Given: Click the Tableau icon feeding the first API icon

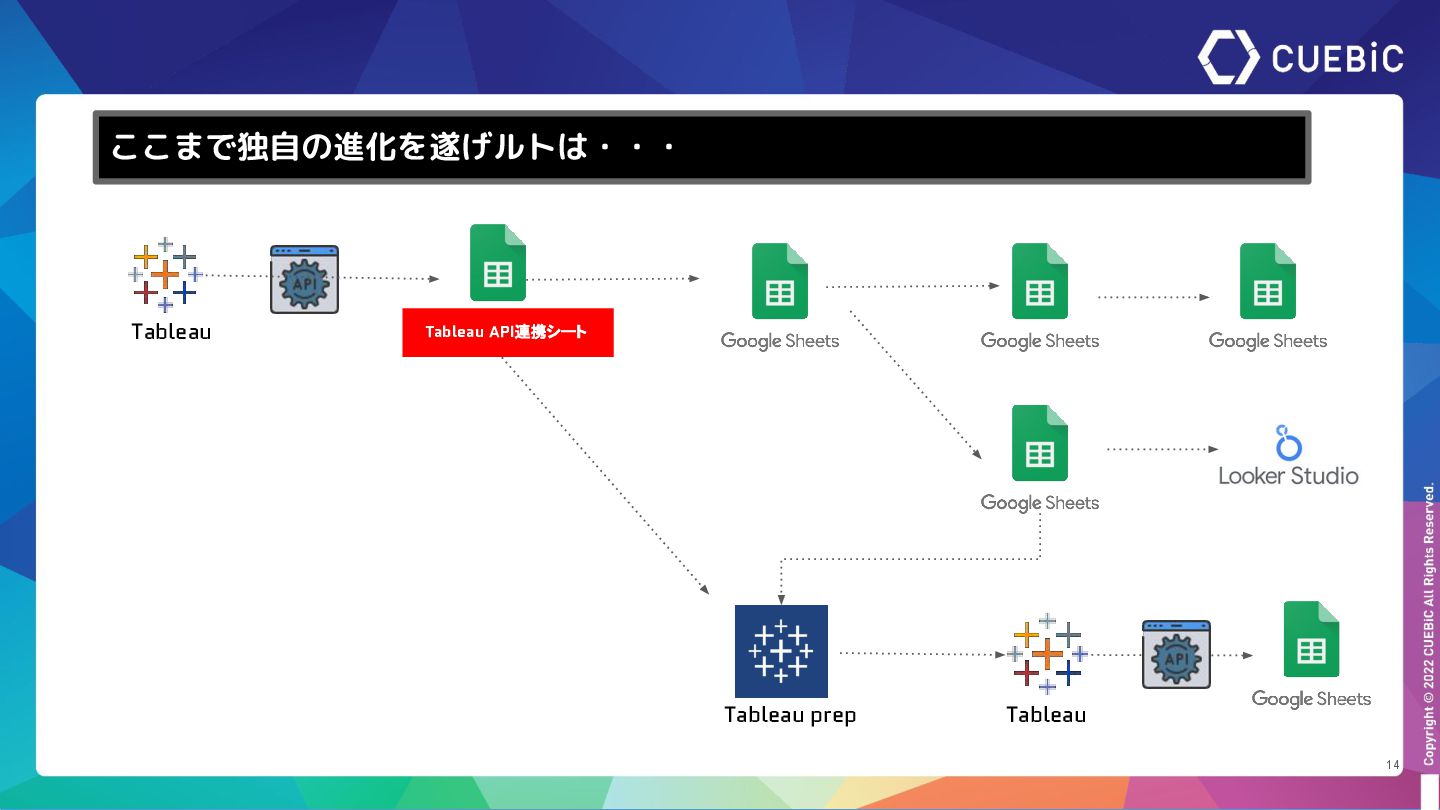Looking at the screenshot, I should click(x=166, y=275).
